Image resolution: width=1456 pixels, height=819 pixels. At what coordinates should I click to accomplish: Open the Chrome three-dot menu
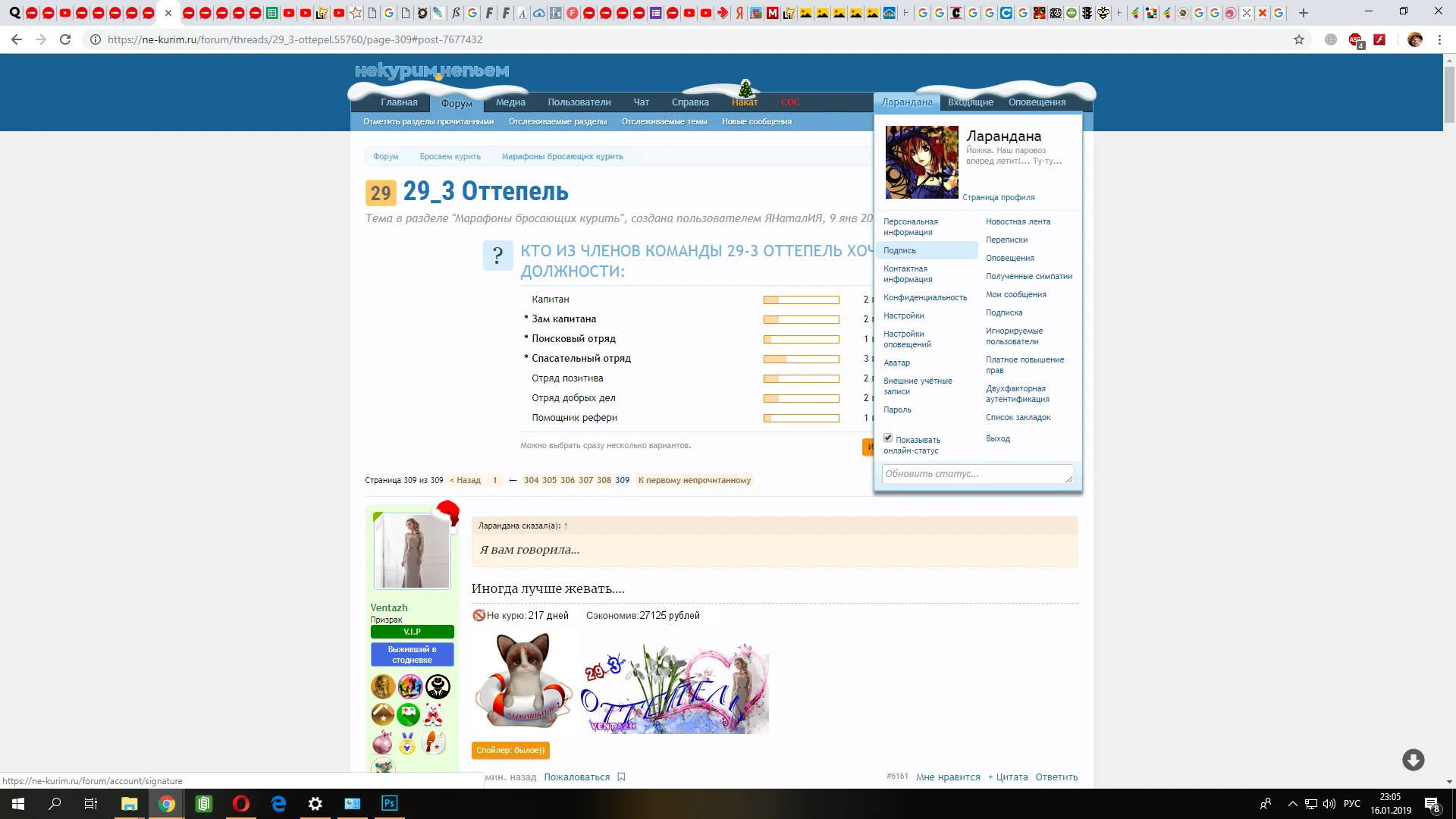(1439, 39)
